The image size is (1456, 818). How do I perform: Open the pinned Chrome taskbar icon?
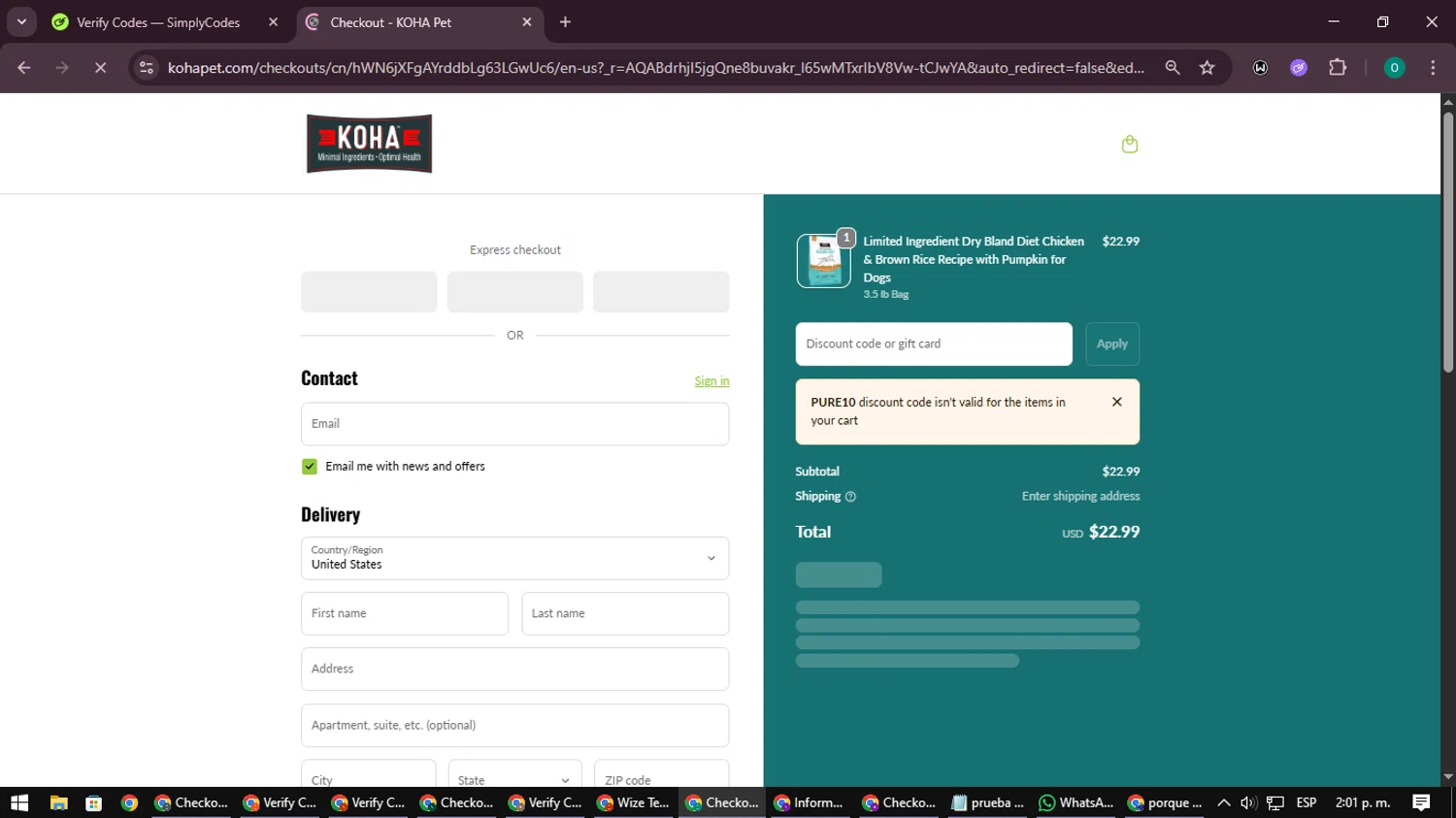[x=129, y=802]
